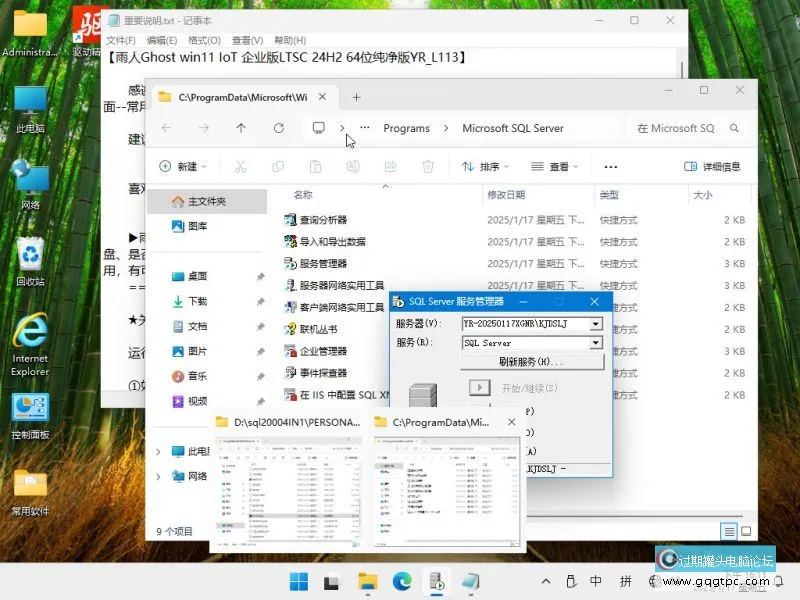This screenshot has height=600, width=800.
Task: Add a new tab in File Explorer
Action: pyautogui.click(x=356, y=97)
